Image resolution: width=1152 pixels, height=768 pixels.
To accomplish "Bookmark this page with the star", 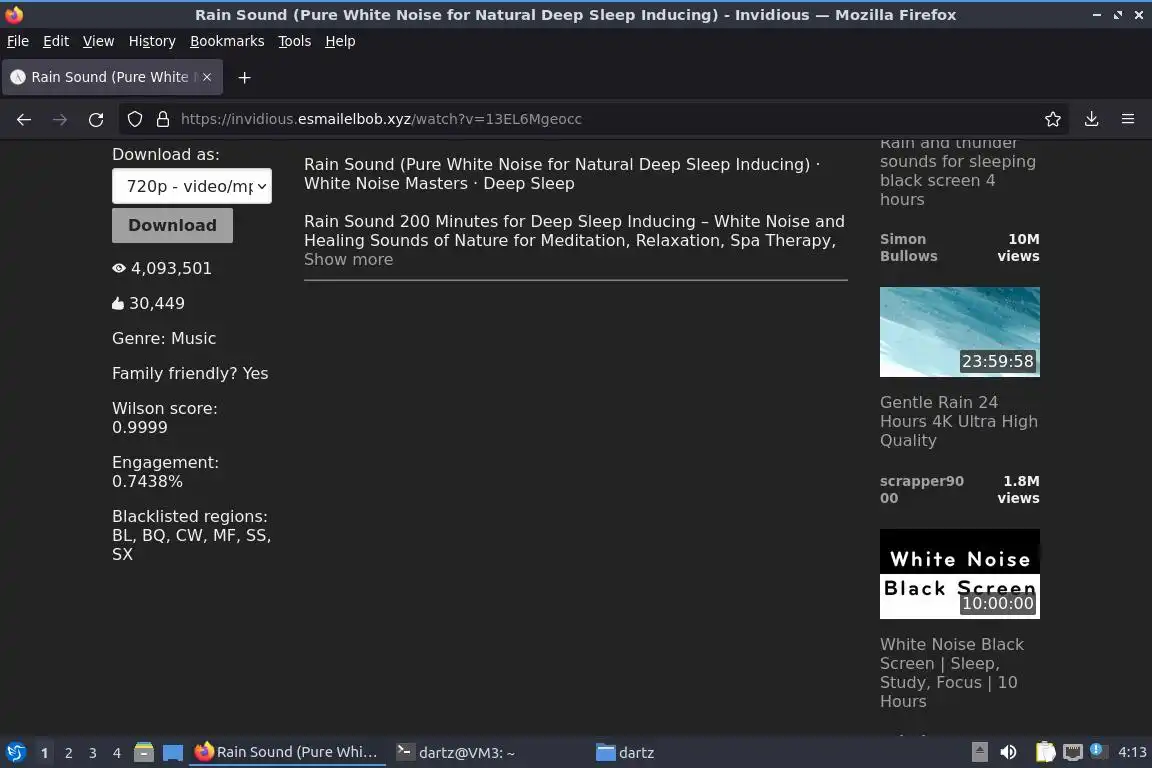I will (1053, 119).
